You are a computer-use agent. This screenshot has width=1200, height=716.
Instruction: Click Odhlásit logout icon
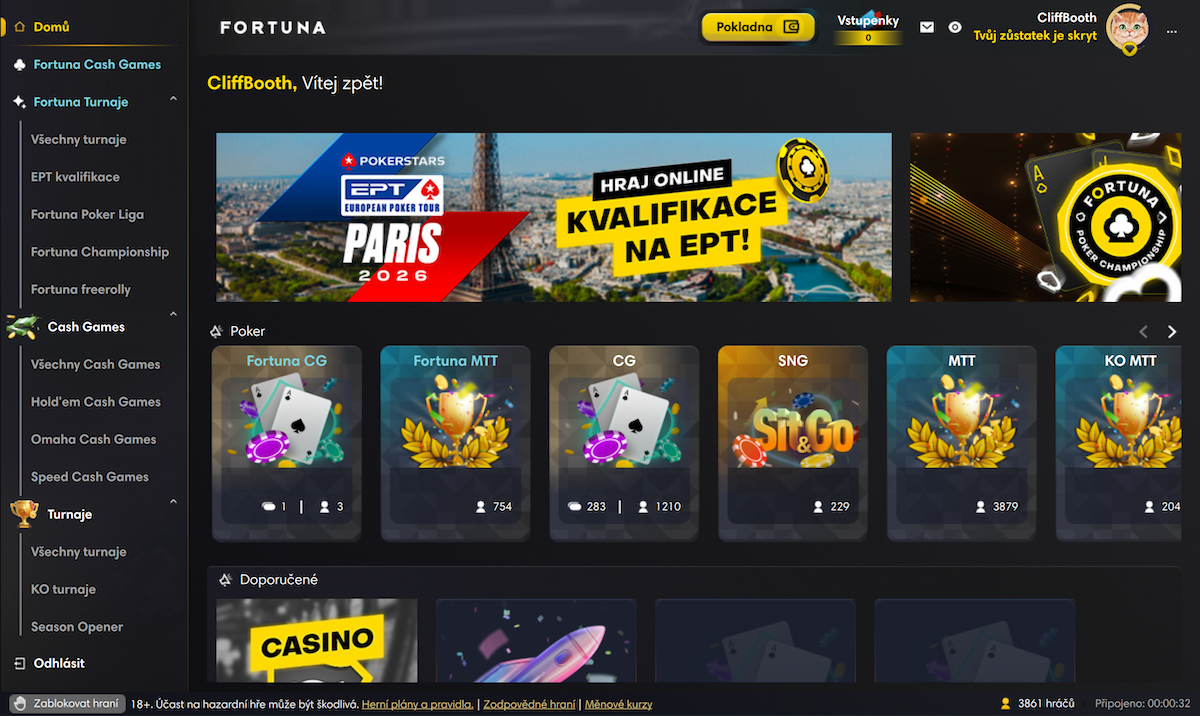click(20, 663)
